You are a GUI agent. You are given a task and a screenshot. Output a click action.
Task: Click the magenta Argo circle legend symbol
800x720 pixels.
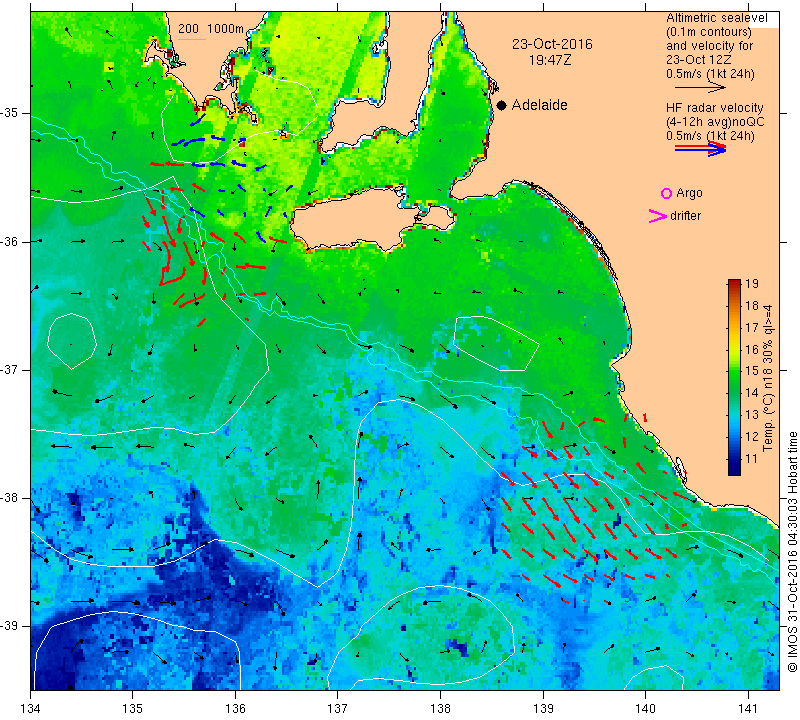click(666, 193)
